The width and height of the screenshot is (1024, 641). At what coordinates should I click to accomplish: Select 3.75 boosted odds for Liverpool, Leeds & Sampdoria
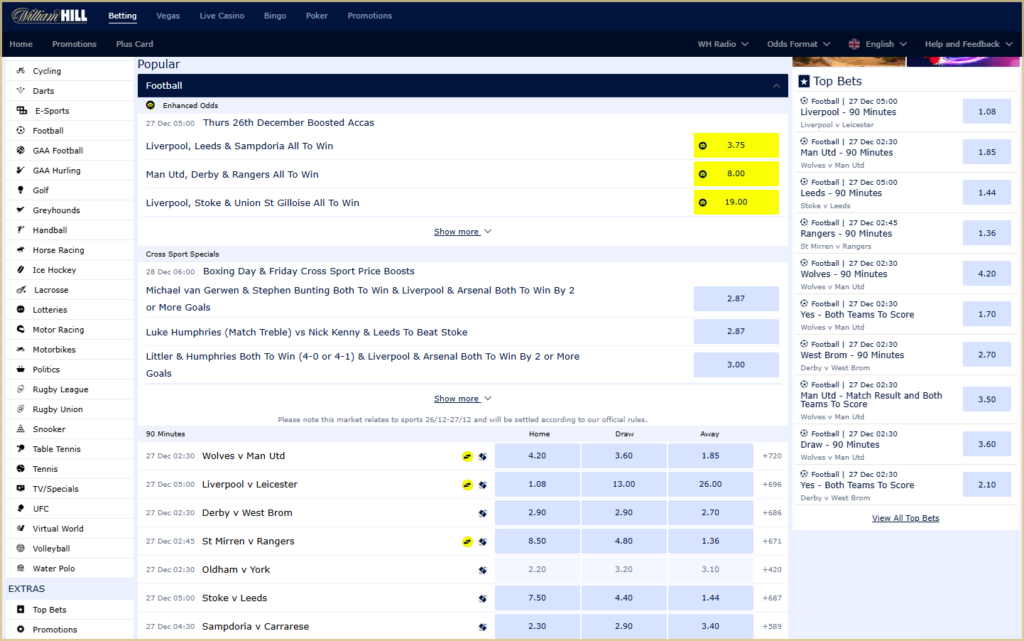point(736,146)
